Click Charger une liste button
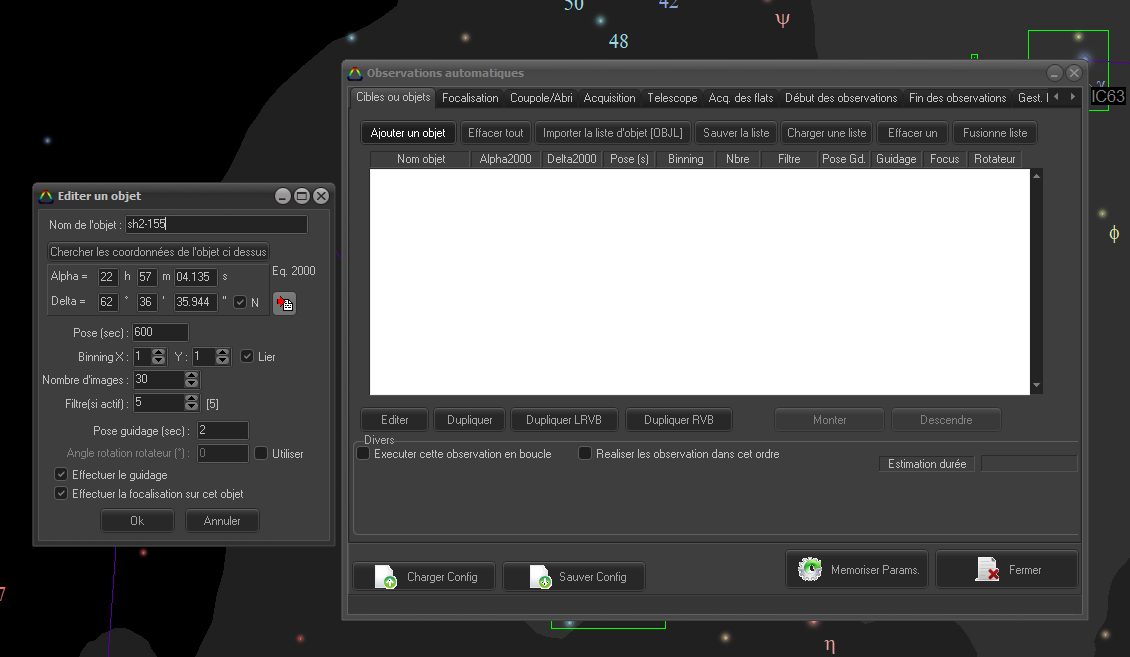This screenshot has height=657, width=1130. [x=827, y=133]
